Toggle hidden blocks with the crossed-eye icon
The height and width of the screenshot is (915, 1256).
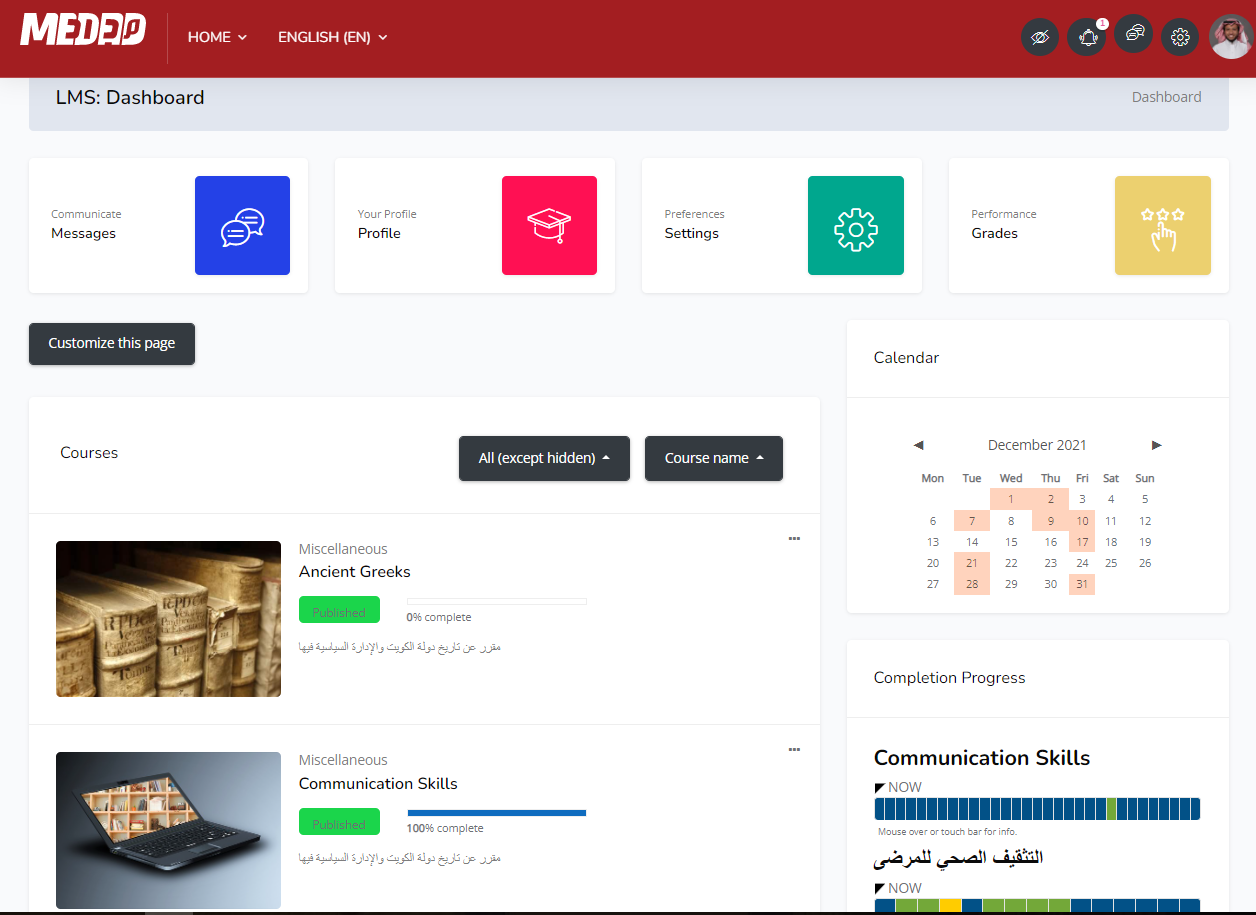1040,36
